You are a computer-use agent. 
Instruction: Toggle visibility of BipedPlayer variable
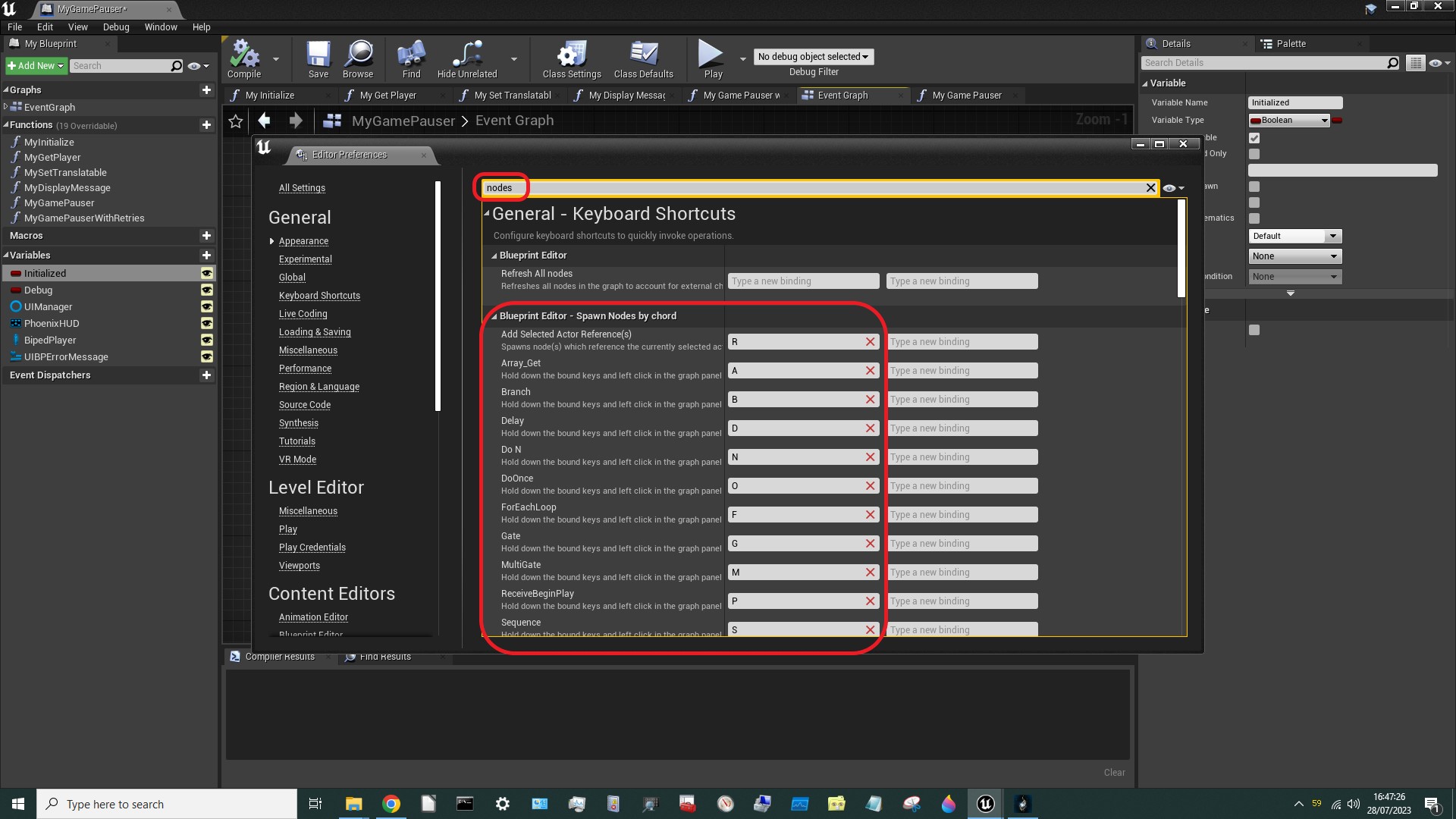[206, 340]
